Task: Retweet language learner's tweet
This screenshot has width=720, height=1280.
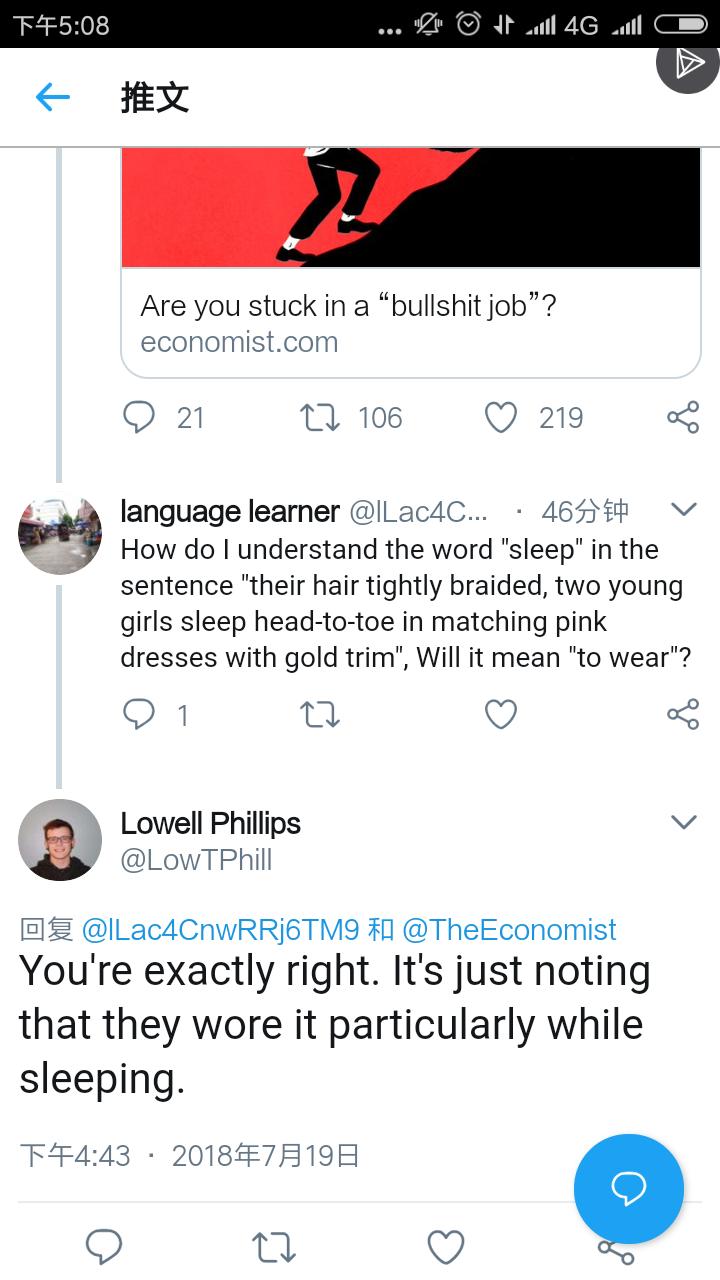Action: click(319, 714)
